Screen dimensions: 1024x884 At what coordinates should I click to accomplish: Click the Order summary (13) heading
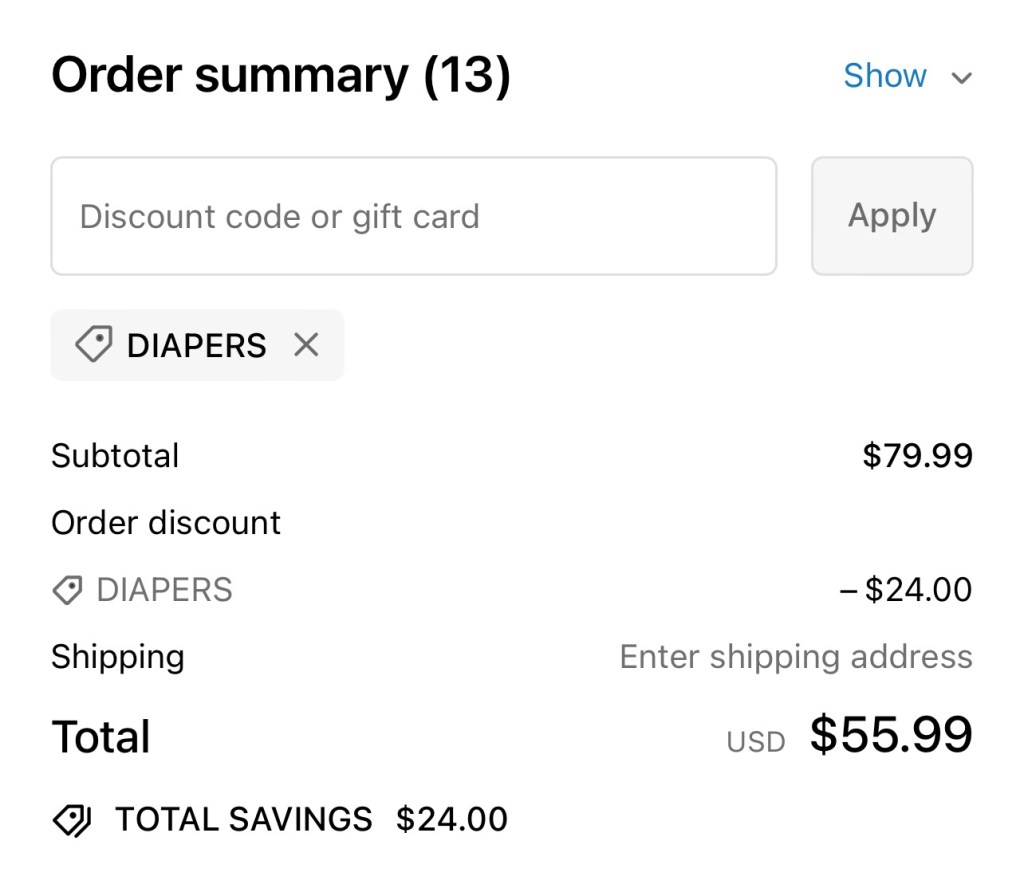(281, 75)
